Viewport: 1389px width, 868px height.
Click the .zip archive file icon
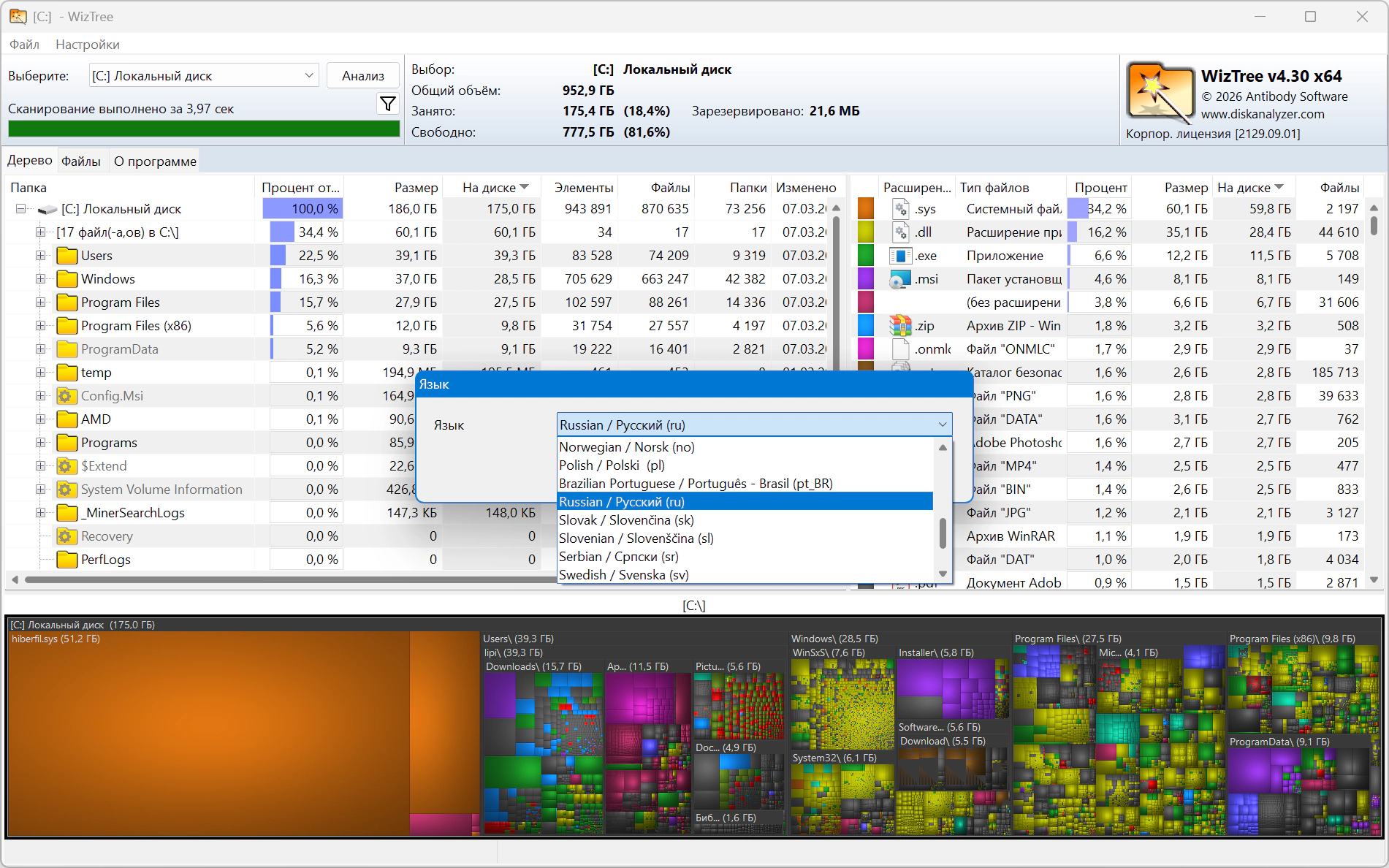[901, 326]
